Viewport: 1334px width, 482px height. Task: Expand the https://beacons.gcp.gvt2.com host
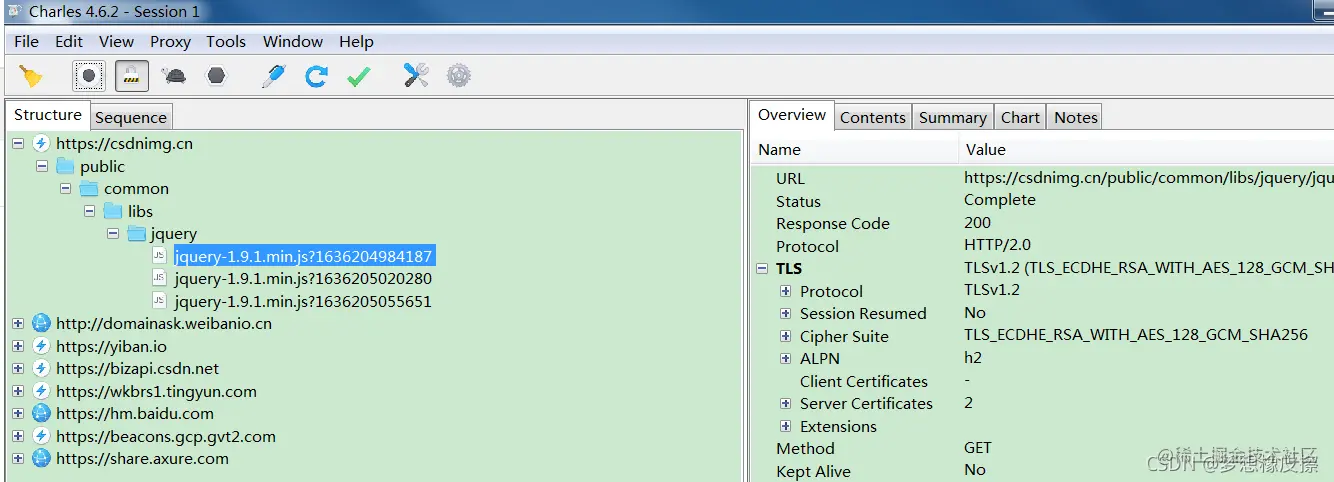point(18,436)
